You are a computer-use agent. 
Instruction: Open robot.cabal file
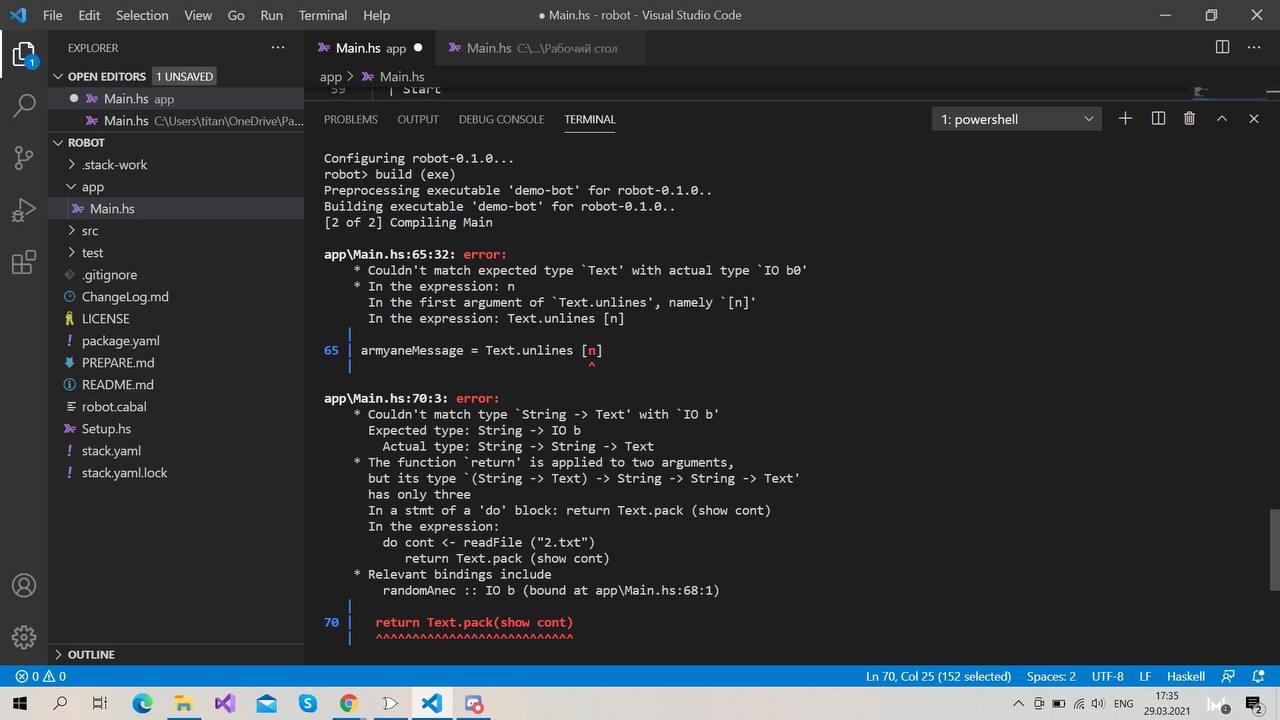[176, 406]
